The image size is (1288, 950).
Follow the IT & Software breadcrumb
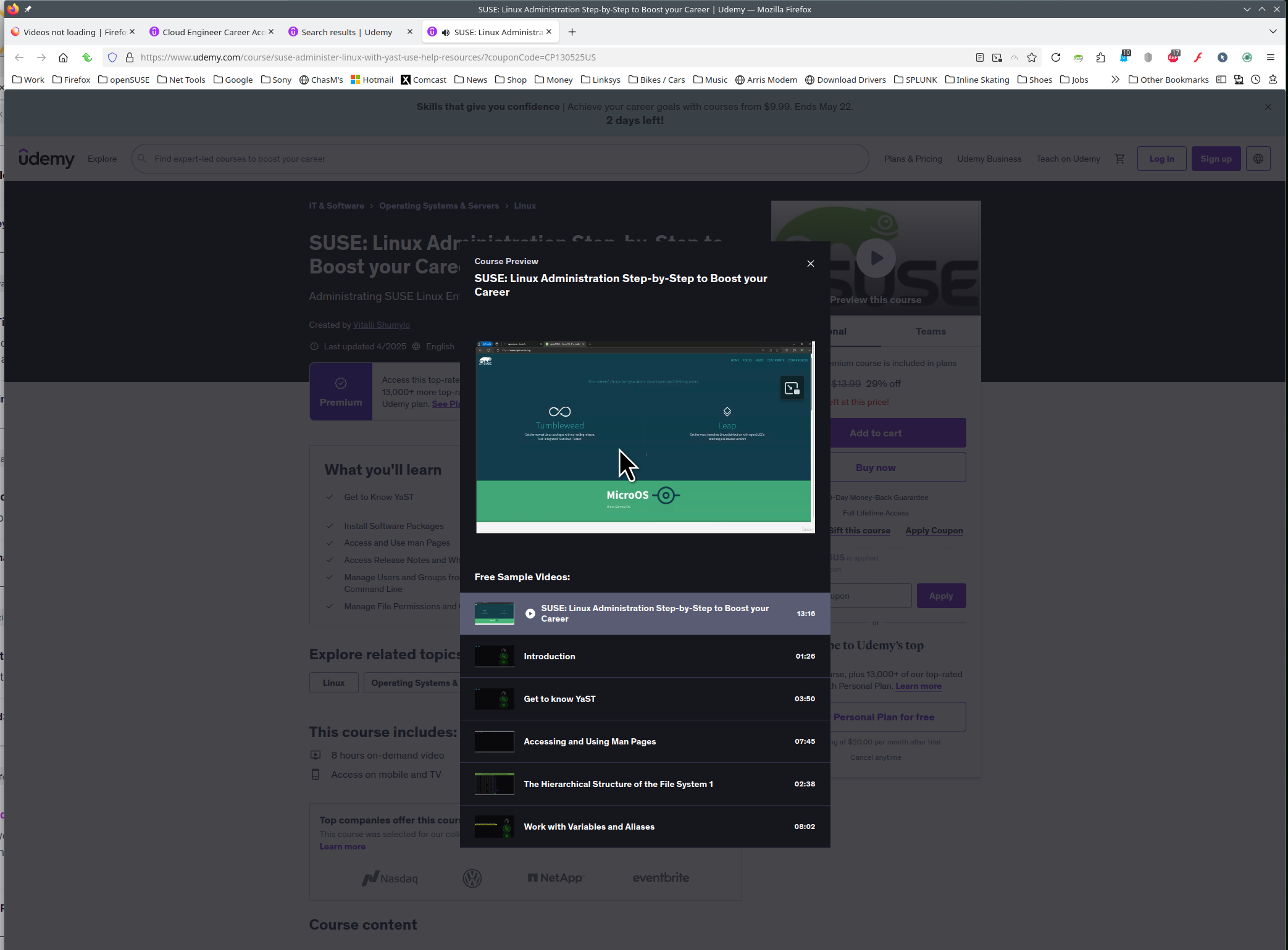(337, 206)
